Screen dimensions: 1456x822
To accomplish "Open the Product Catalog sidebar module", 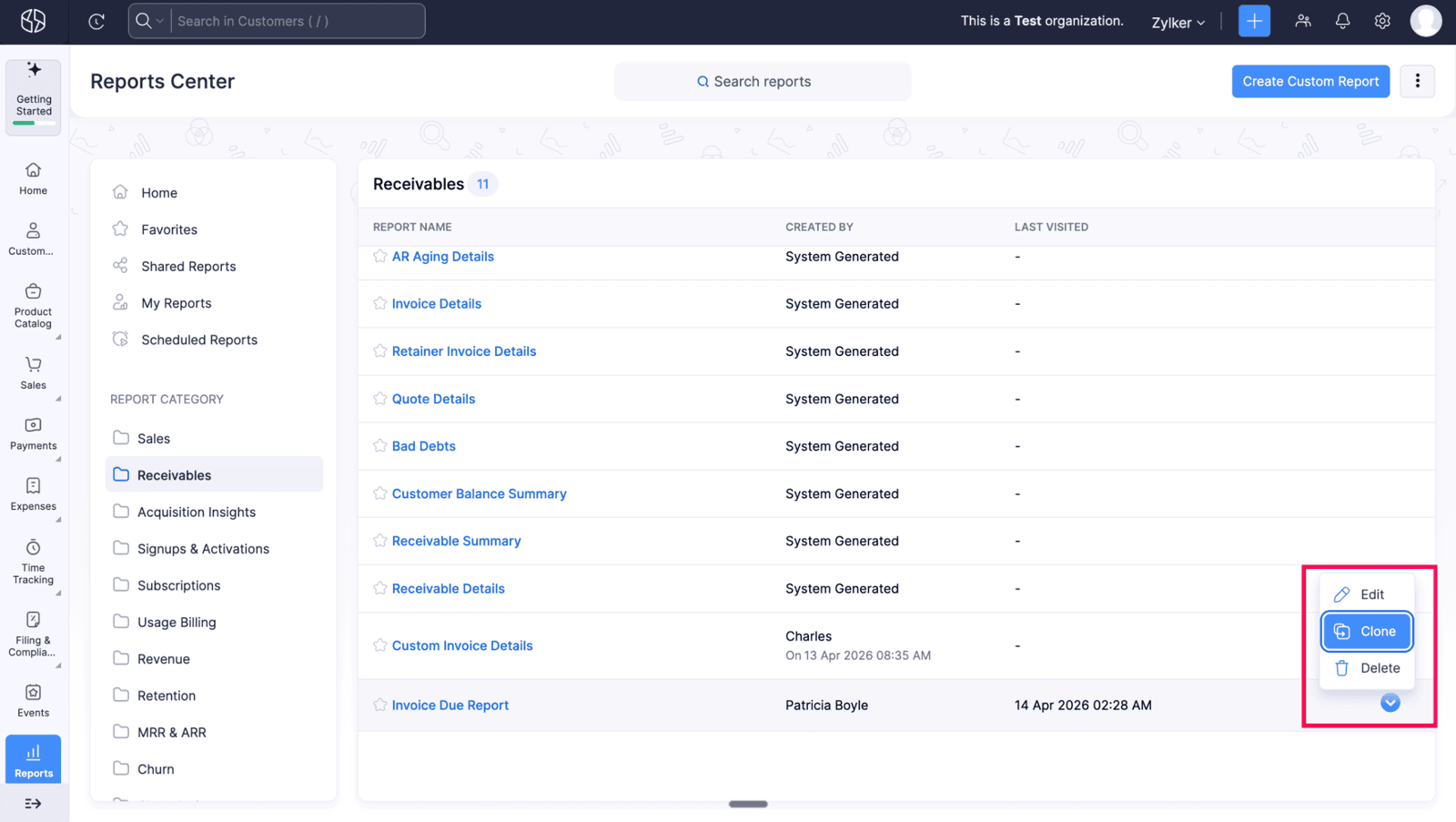I will point(34,305).
